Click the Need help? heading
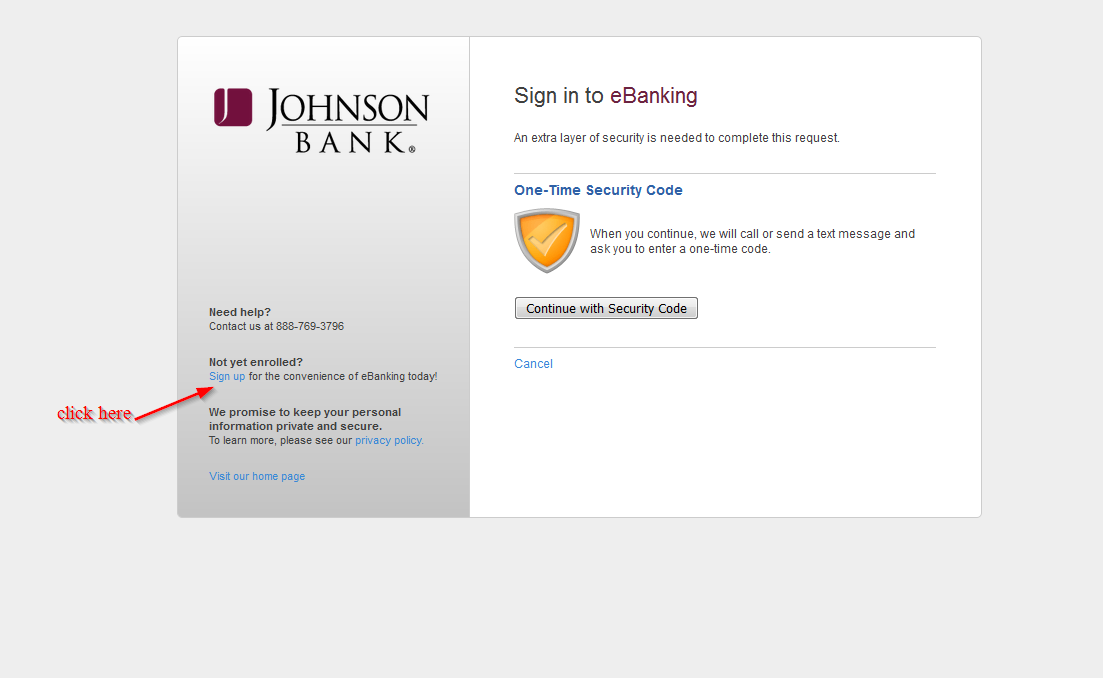This screenshot has width=1103, height=678. pos(240,312)
